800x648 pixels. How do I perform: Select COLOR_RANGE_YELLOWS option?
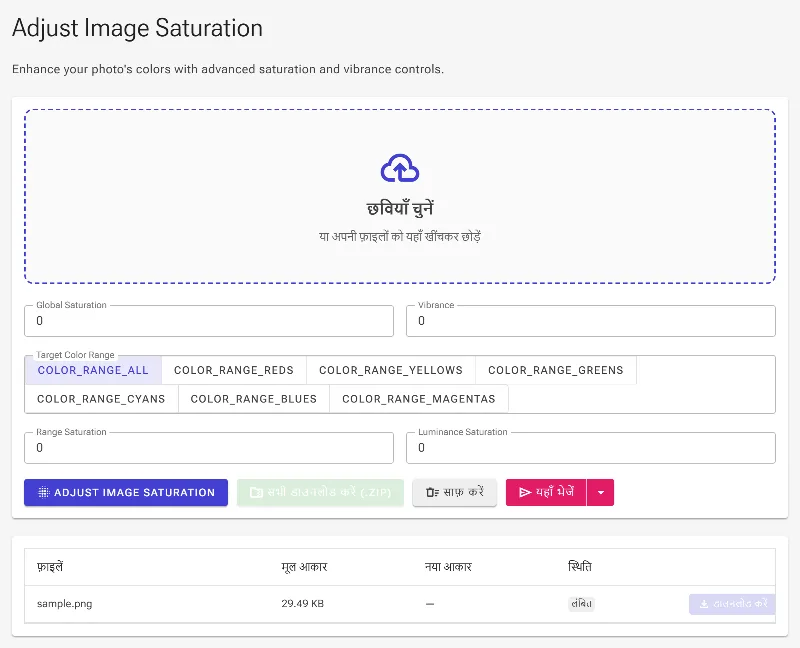click(x=391, y=370)
